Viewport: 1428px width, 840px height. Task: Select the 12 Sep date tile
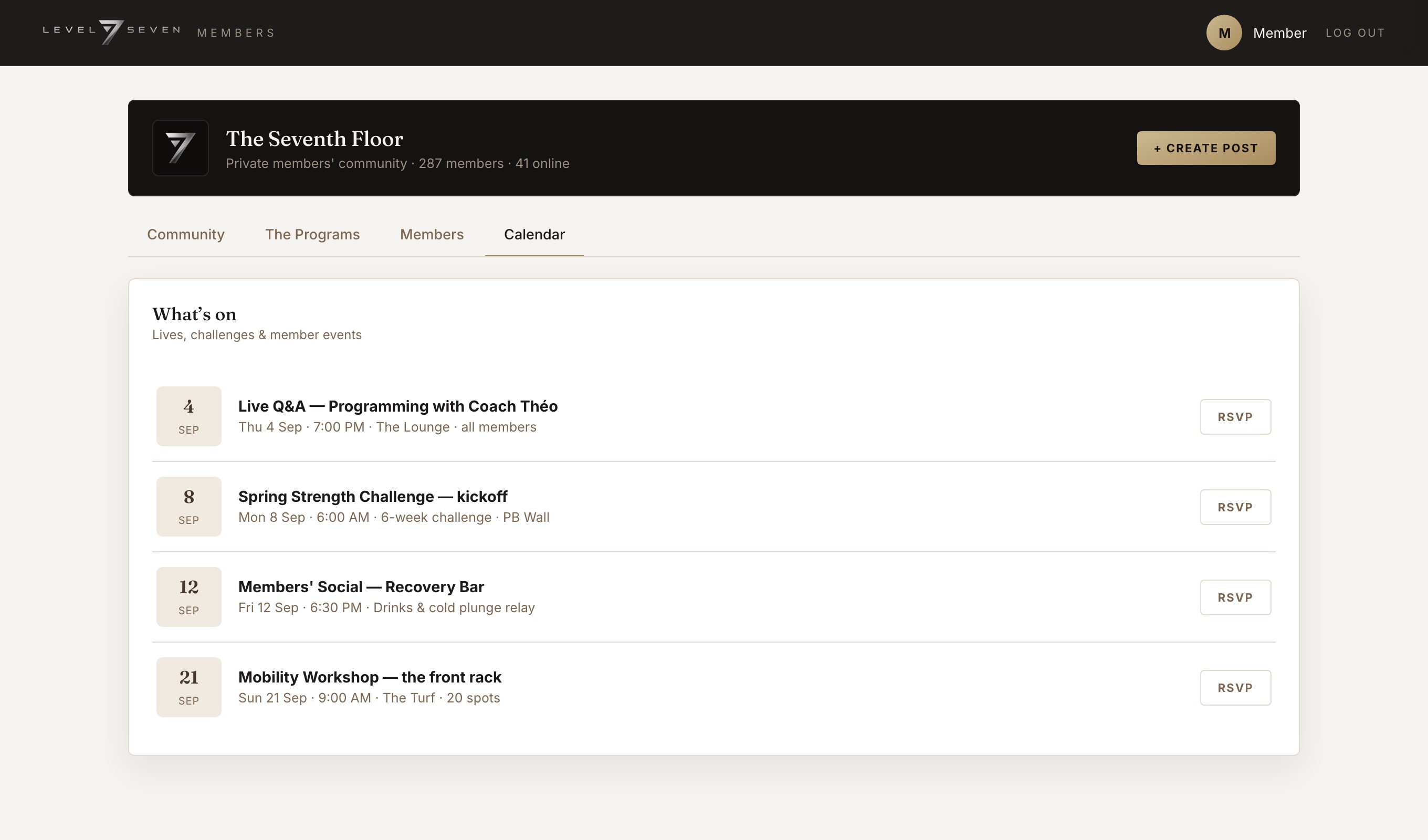point(188,597)
